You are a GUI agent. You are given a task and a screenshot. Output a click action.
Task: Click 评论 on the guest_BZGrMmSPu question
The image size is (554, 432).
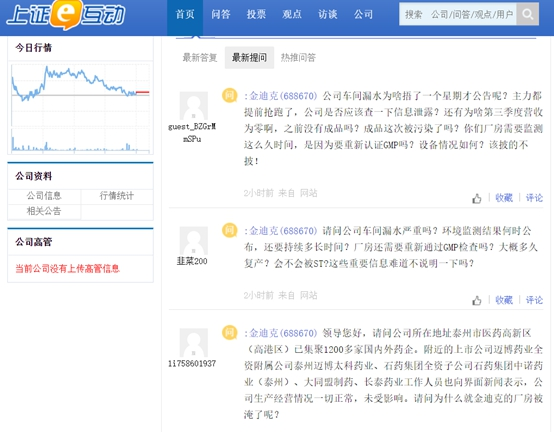click(534, 198)
